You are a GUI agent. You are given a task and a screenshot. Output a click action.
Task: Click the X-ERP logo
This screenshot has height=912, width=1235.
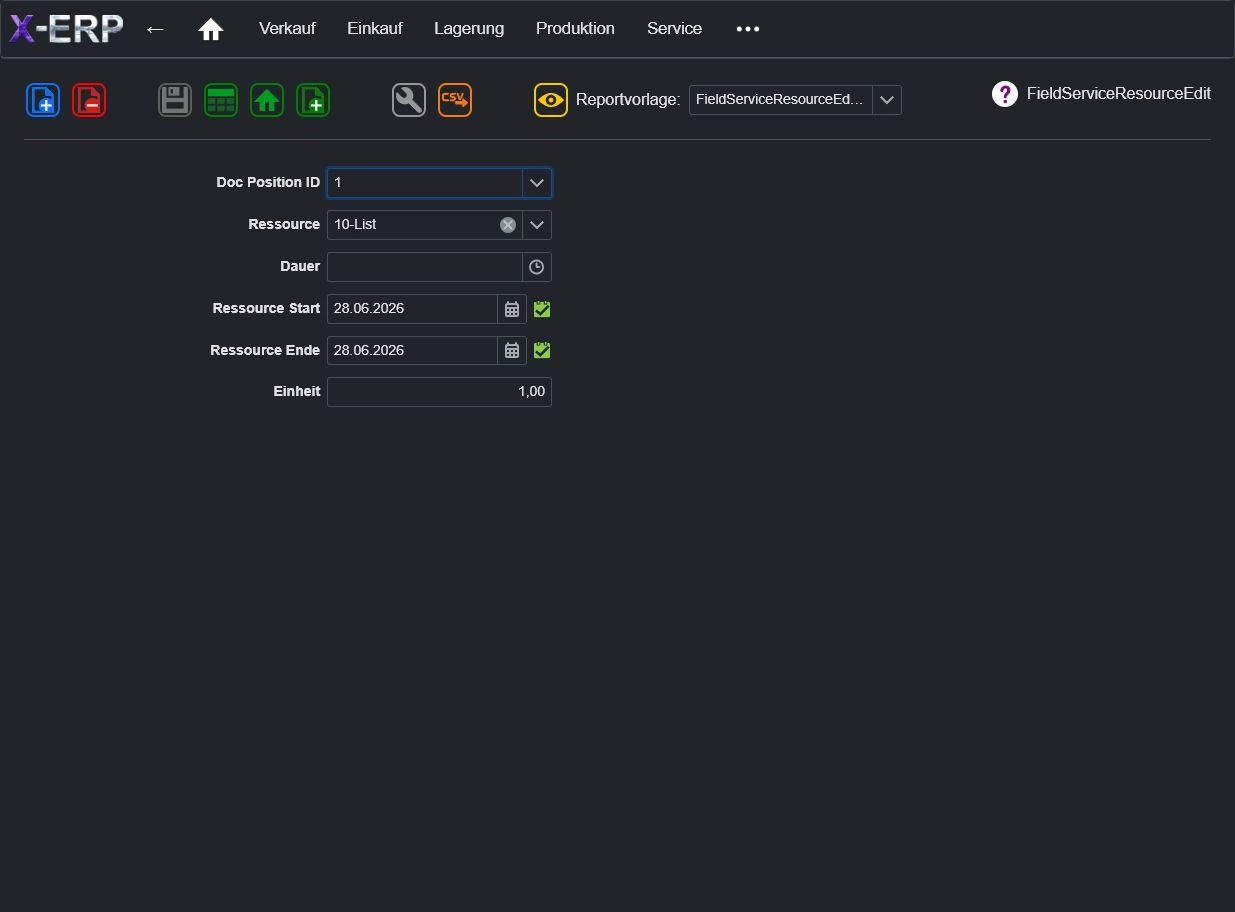[x=66, y=29]
